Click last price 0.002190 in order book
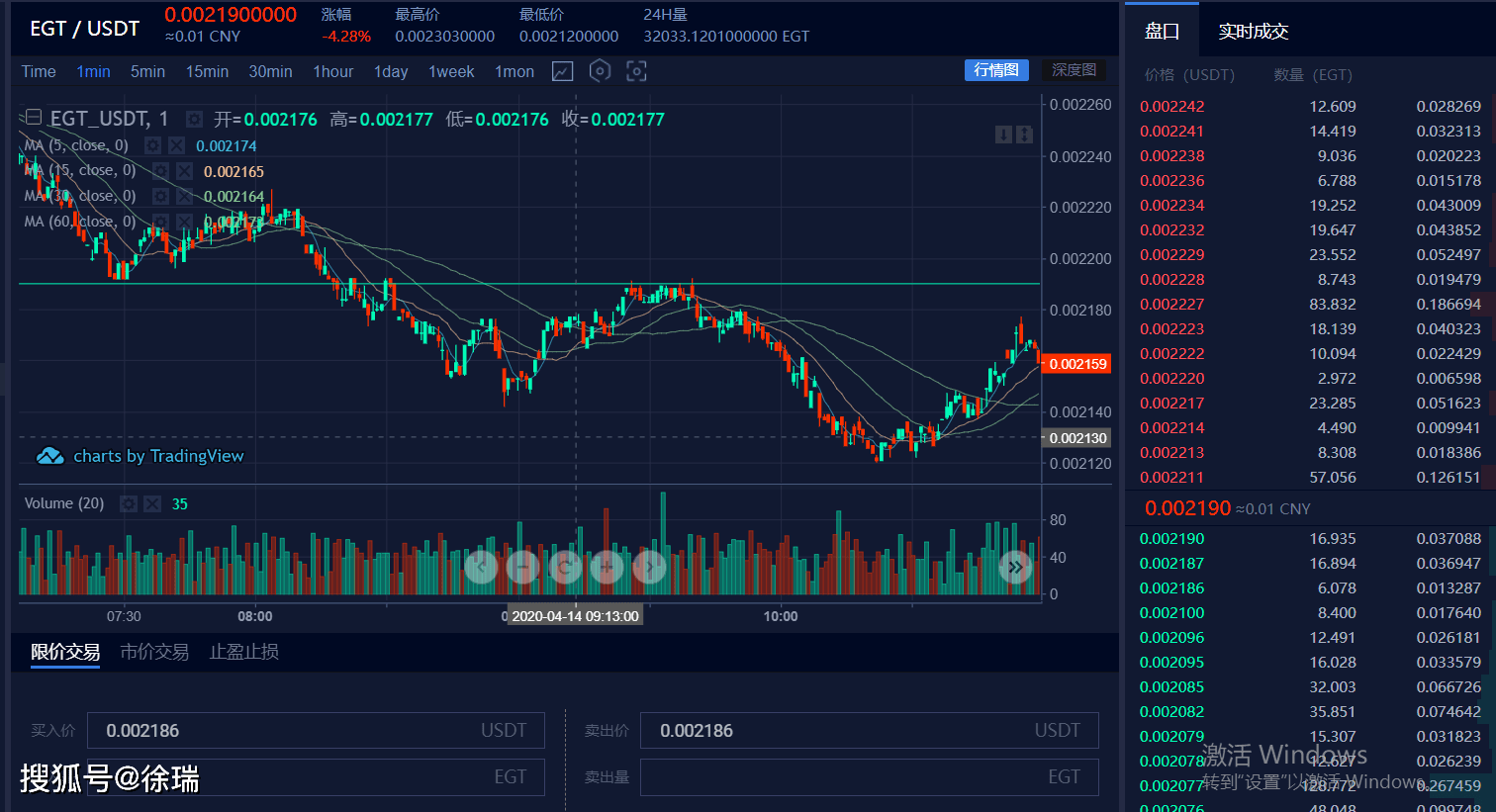The height and width of the screenshot is (812, 1496). 1187,507
